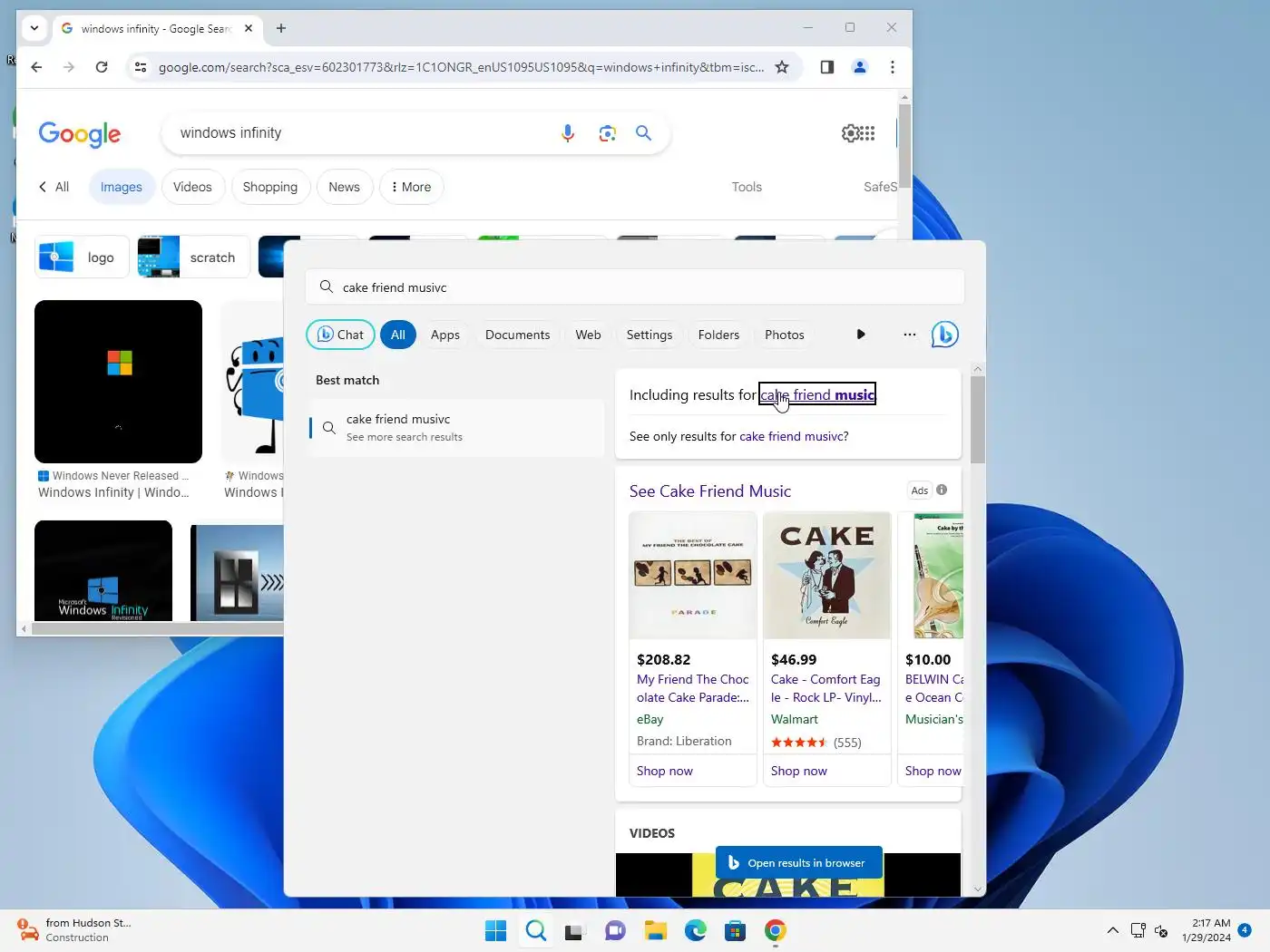The image size is (1270, 952).
Task: Show hidden system tray icons
Action: (x=1113, y=930)
